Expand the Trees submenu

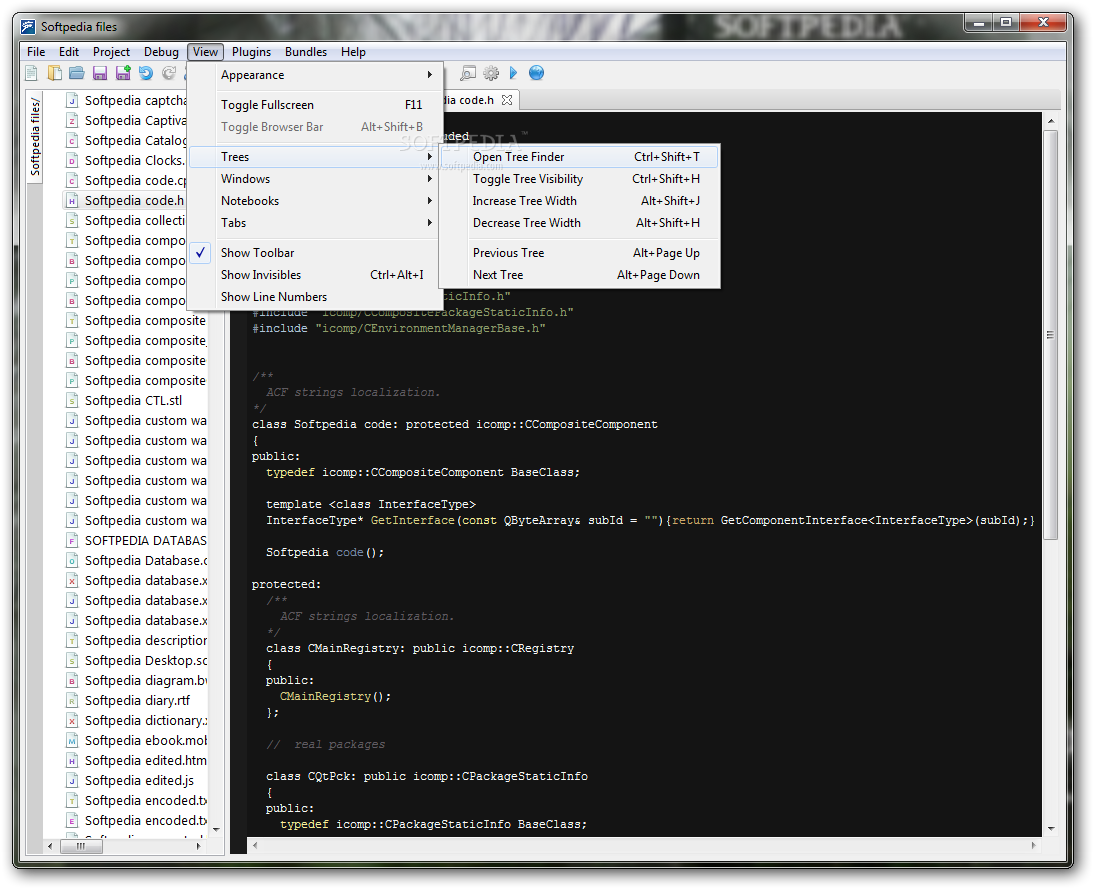click(314, 157)
